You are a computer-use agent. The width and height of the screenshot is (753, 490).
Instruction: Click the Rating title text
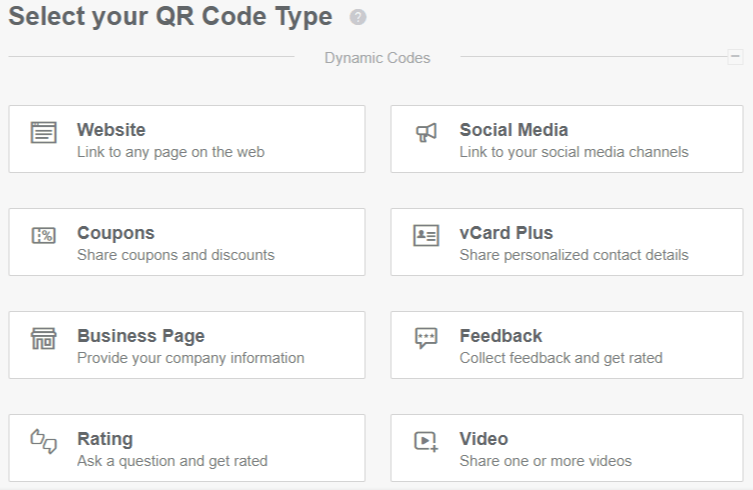click(105, 439)
